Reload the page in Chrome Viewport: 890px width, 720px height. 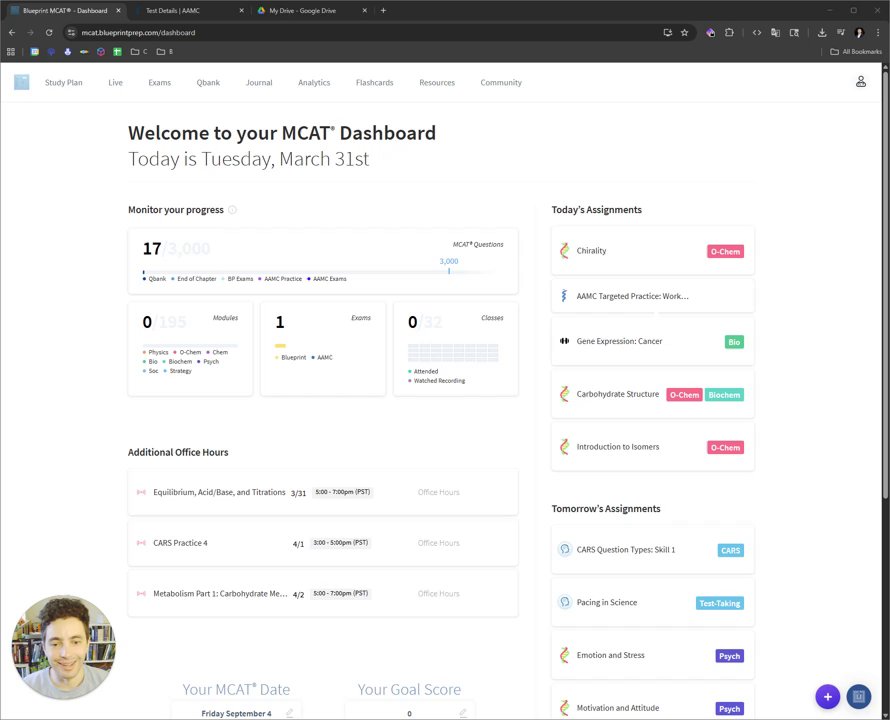49,33
